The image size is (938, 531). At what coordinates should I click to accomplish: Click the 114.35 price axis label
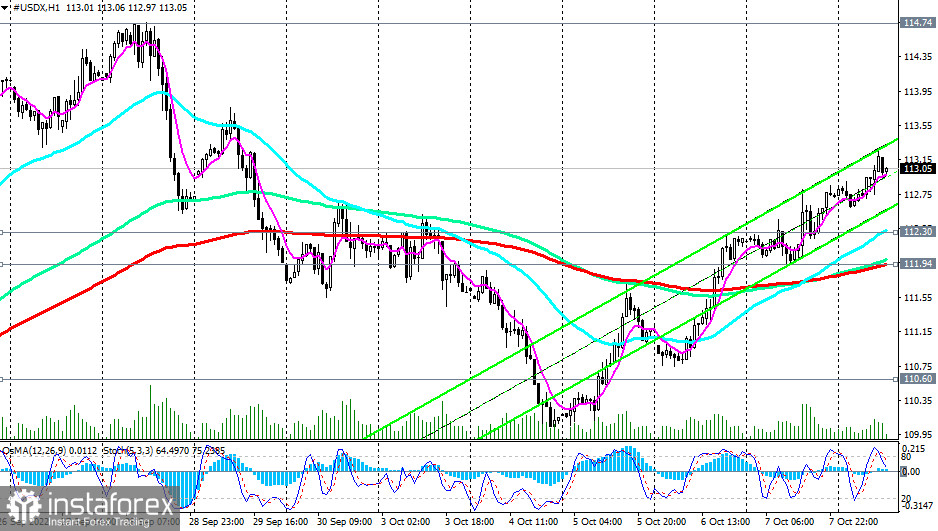(x=918, y=57)
